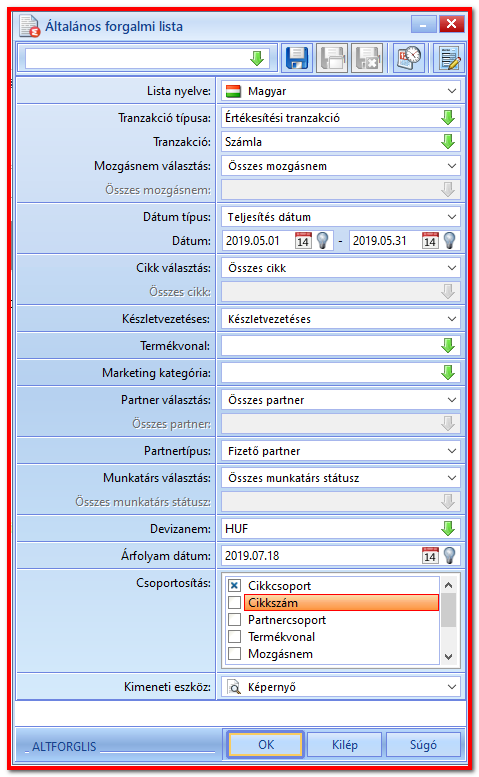Click the Súgó help button

pos(424,744)
